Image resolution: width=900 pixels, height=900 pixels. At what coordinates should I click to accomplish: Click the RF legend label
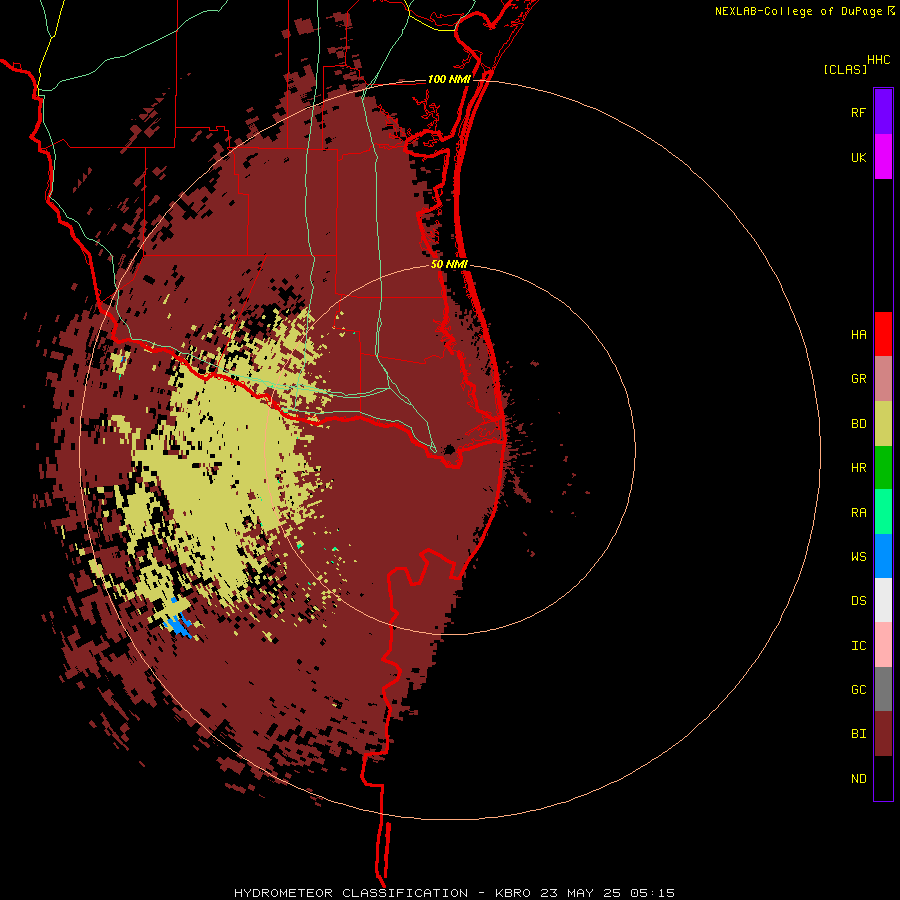(858, 112)
